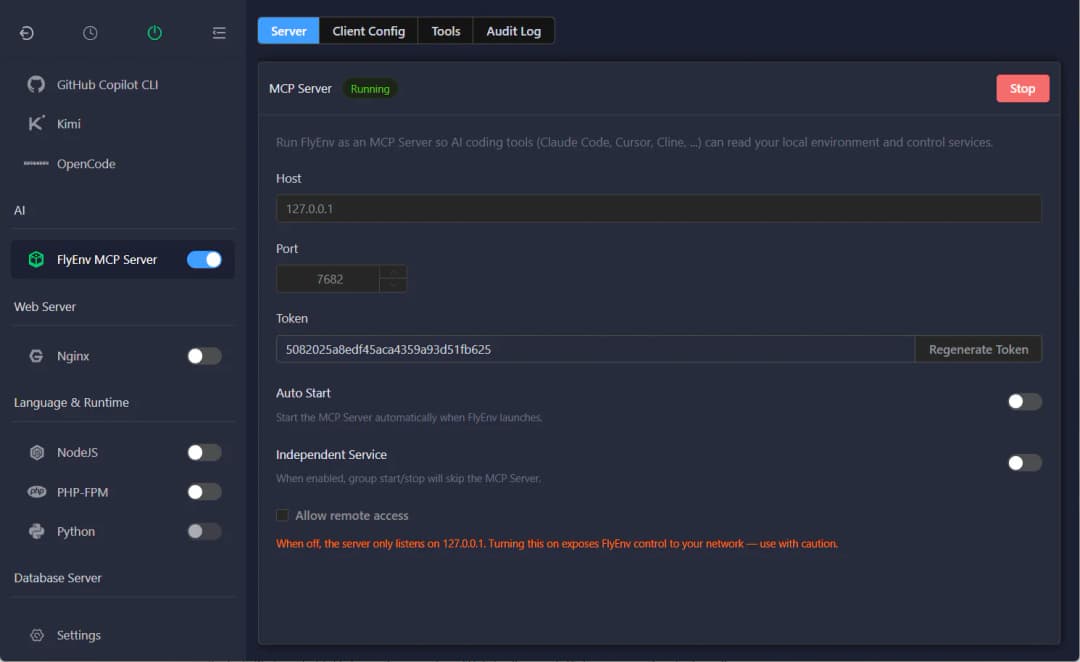Switch to the Client Config tab
The height and width of the screenshot is (662, 1080).
coord(368,31)
